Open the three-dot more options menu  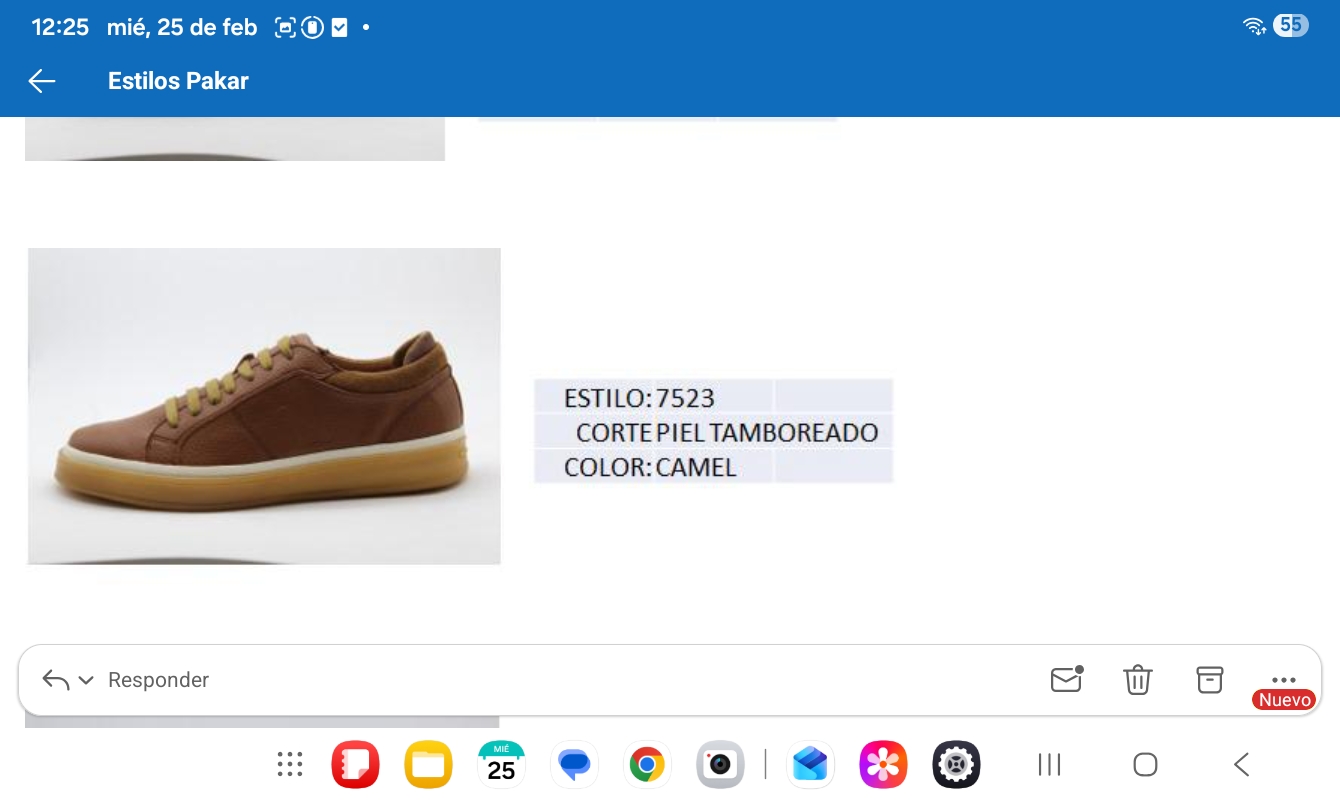click(x=1283, y=679)
